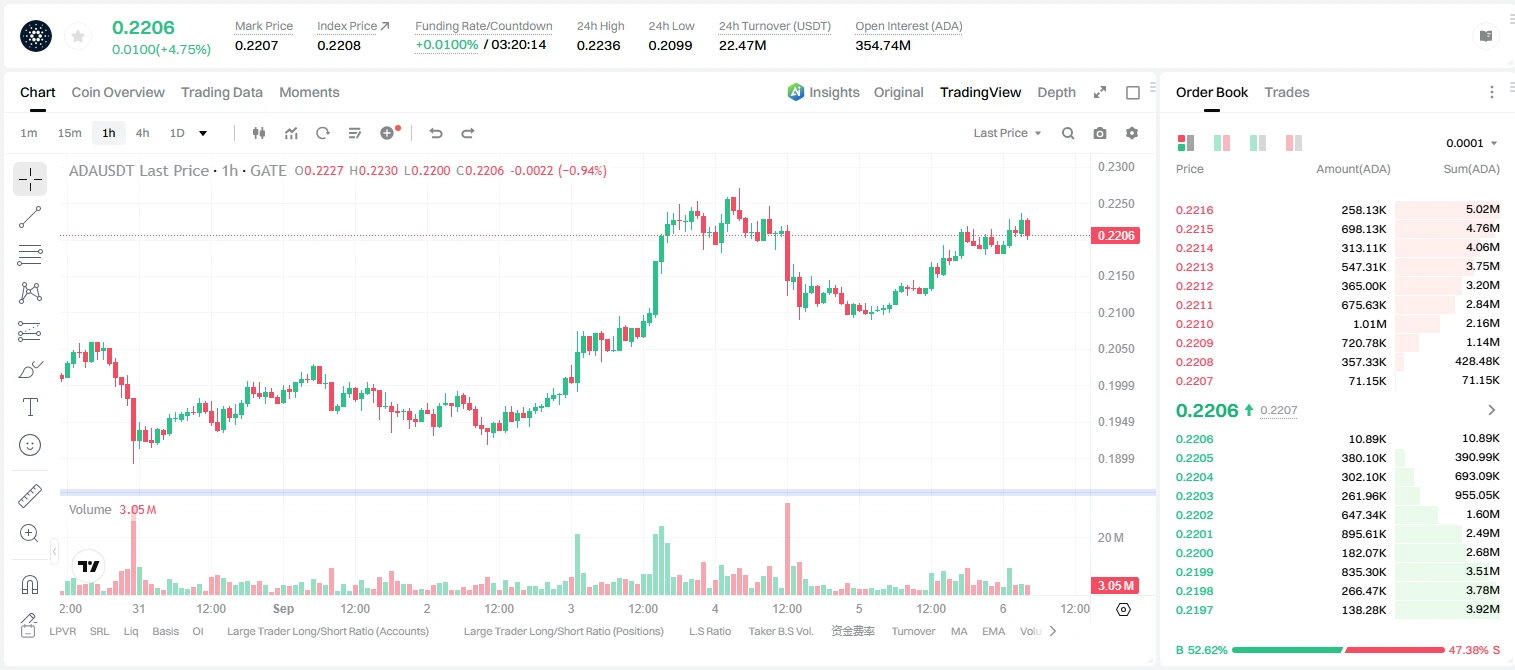Show only buy orders in order book
The image size is (1515, 670).
[x=1258, y=143]
